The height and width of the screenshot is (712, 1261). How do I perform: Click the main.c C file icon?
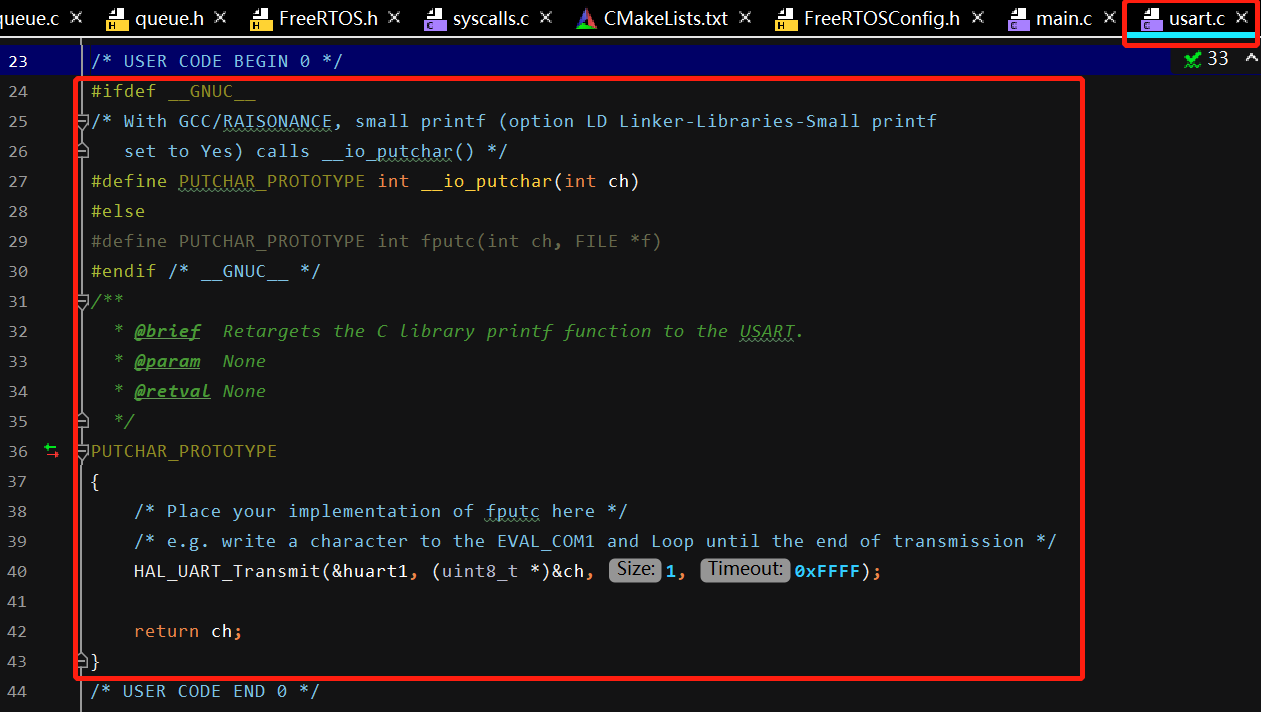tap(1018, 18)
